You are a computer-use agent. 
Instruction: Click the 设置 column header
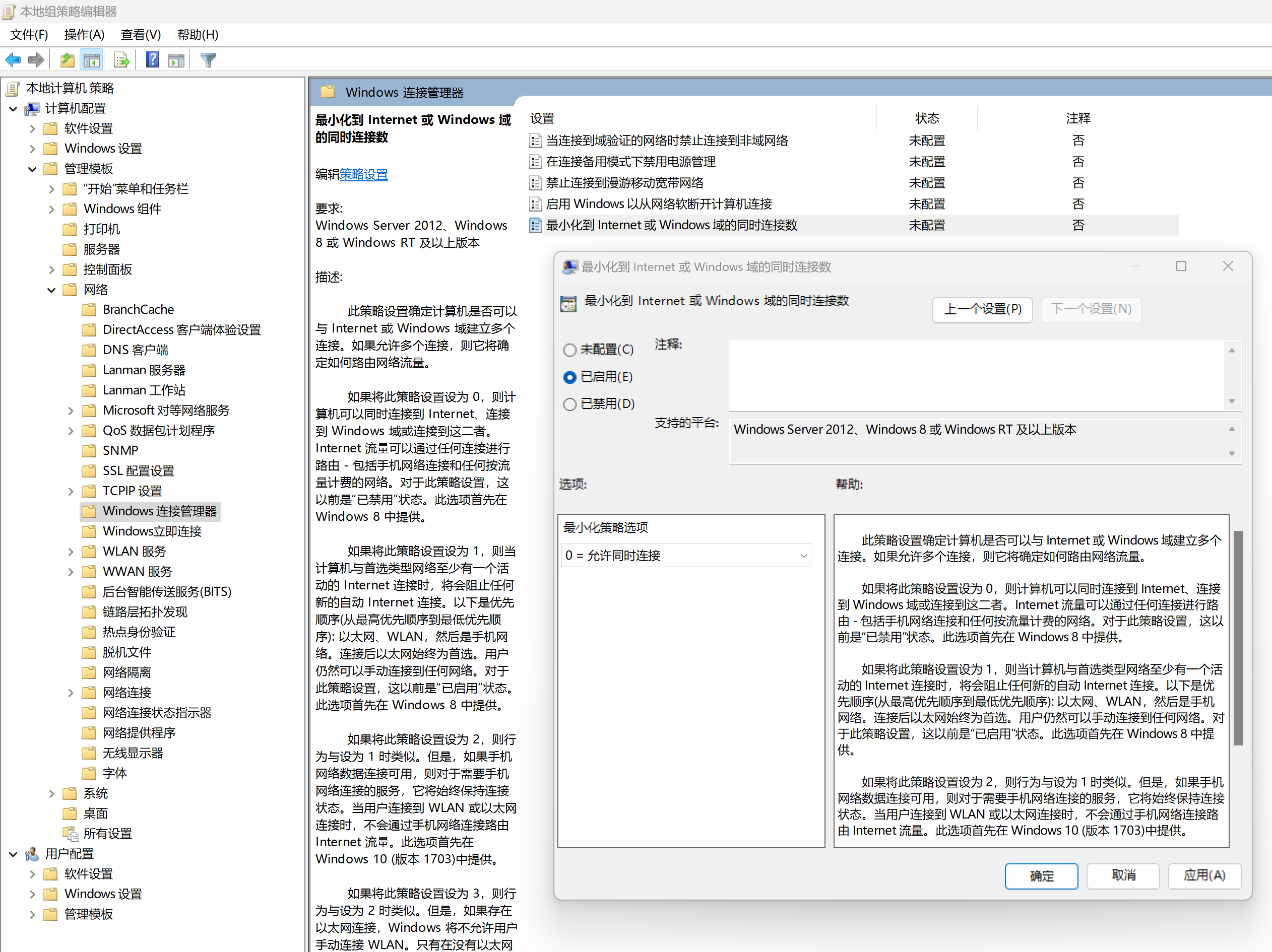701,118
